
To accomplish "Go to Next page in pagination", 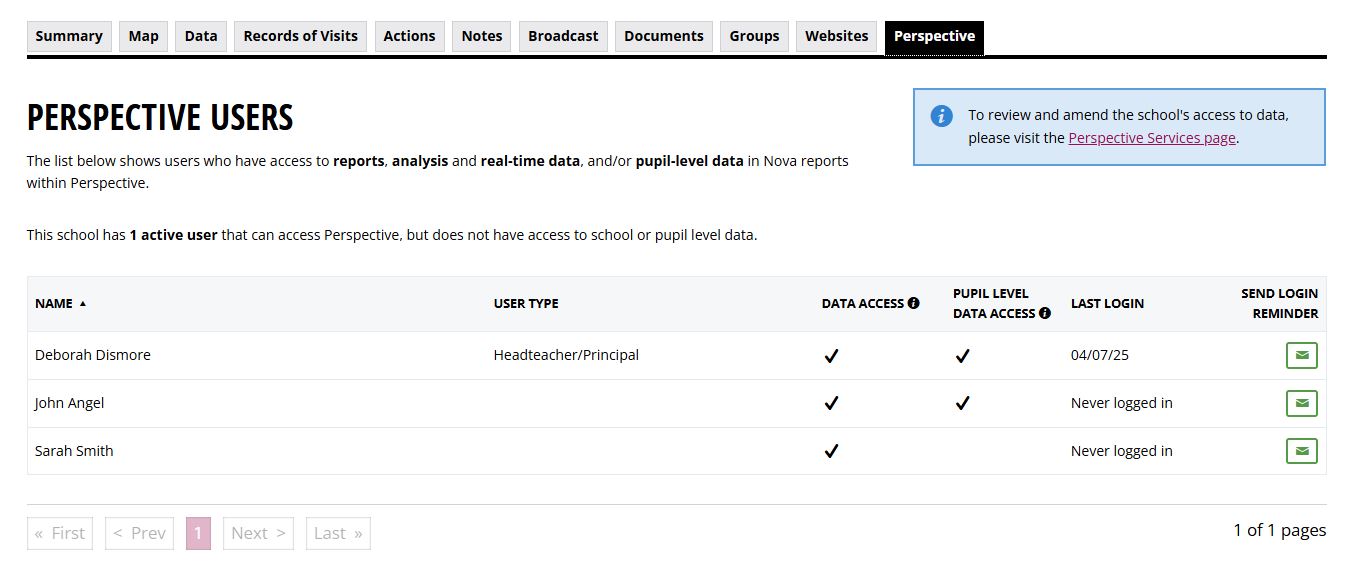I will (x=258, y=533).
